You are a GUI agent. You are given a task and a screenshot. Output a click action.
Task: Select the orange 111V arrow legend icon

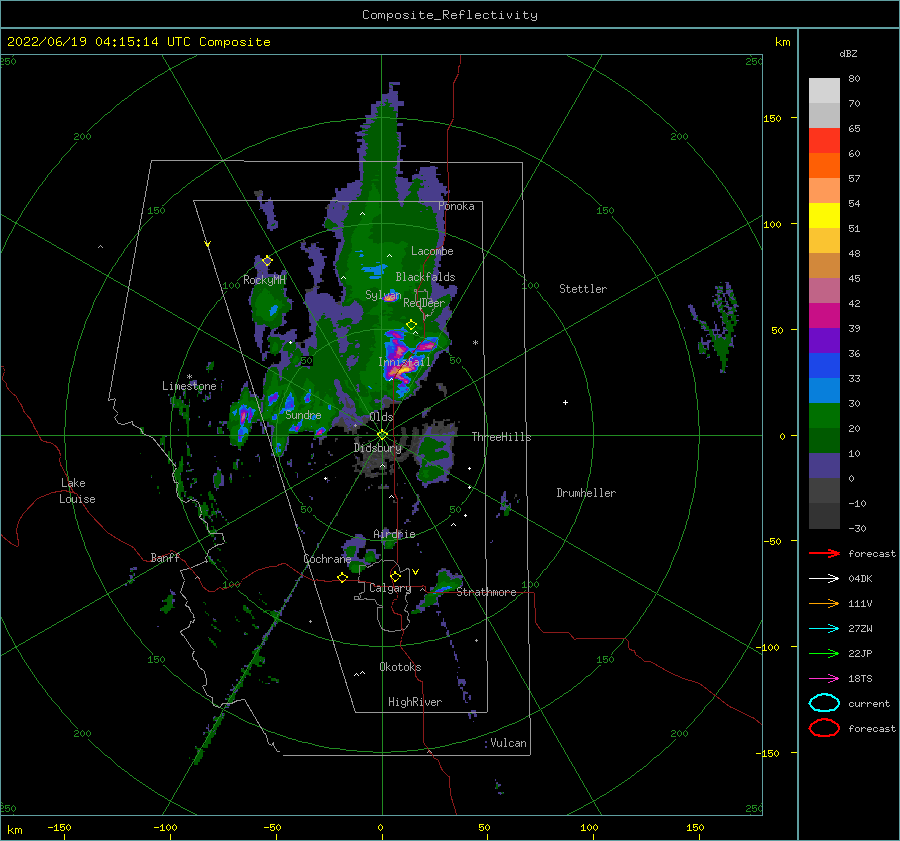(824, 603)
